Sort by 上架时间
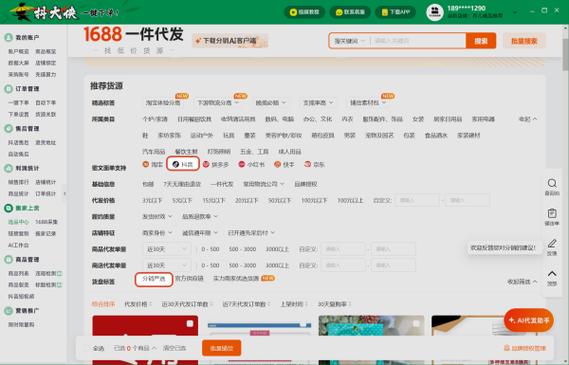 coord(294,304)
